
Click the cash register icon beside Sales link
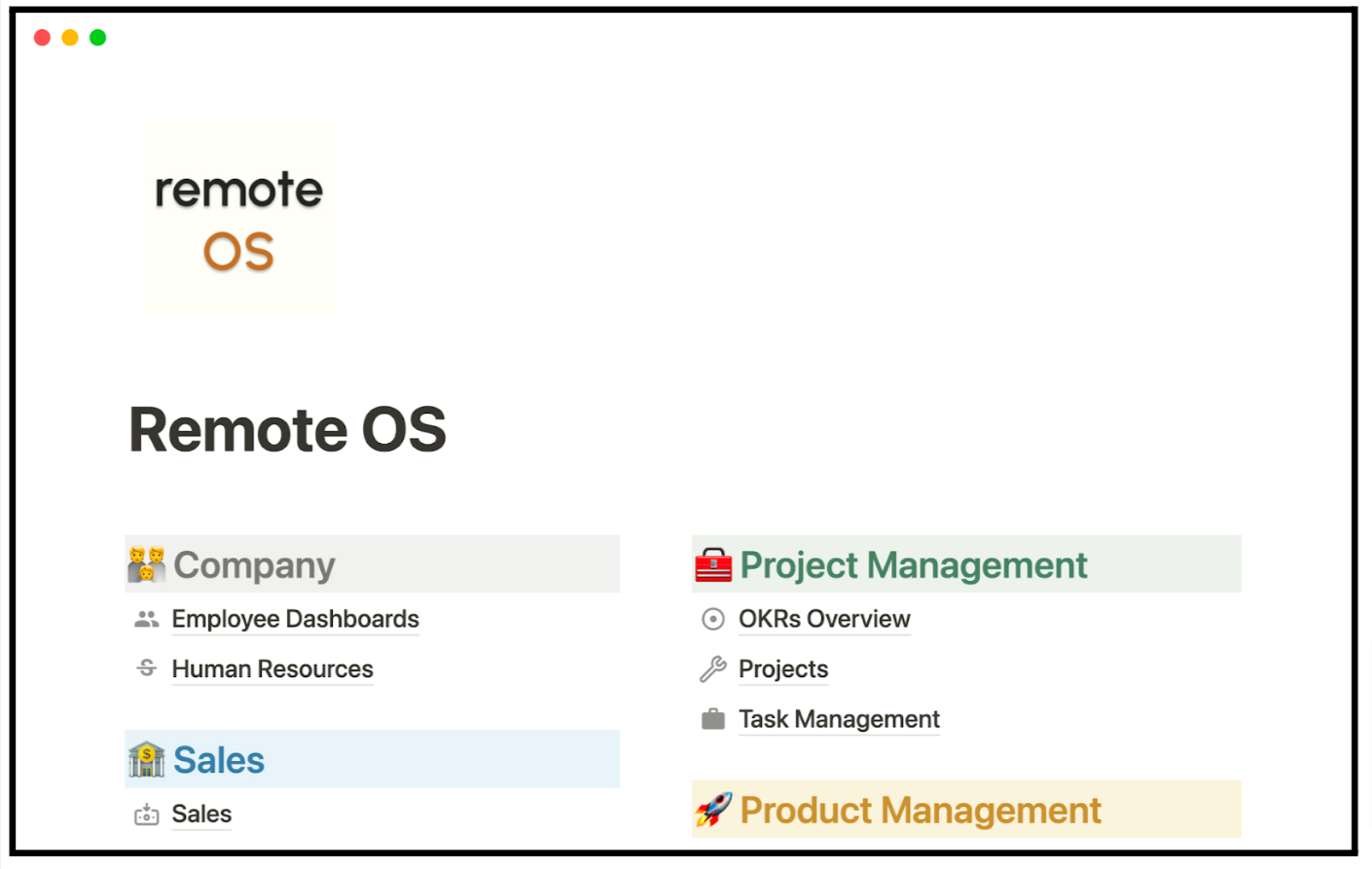click(x=147, y=815)
